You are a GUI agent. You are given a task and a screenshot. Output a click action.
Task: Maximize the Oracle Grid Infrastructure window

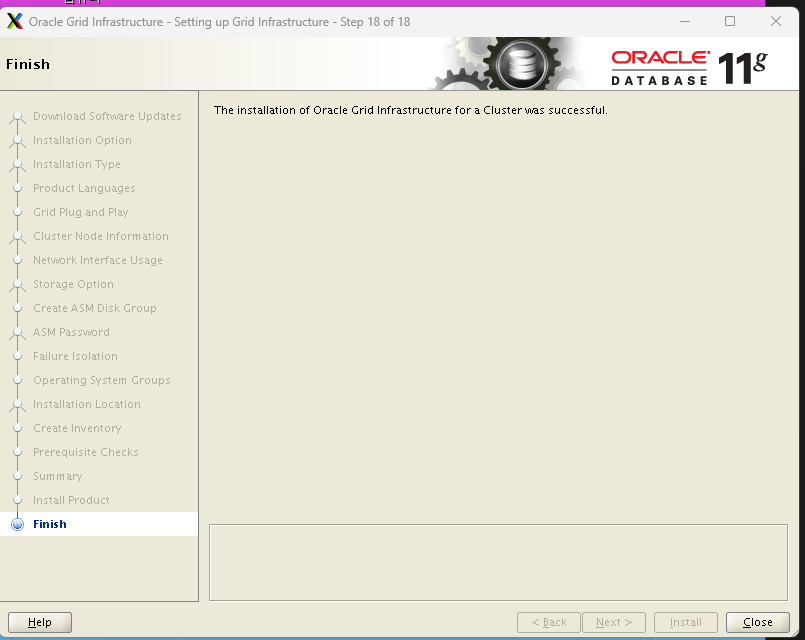730,21
